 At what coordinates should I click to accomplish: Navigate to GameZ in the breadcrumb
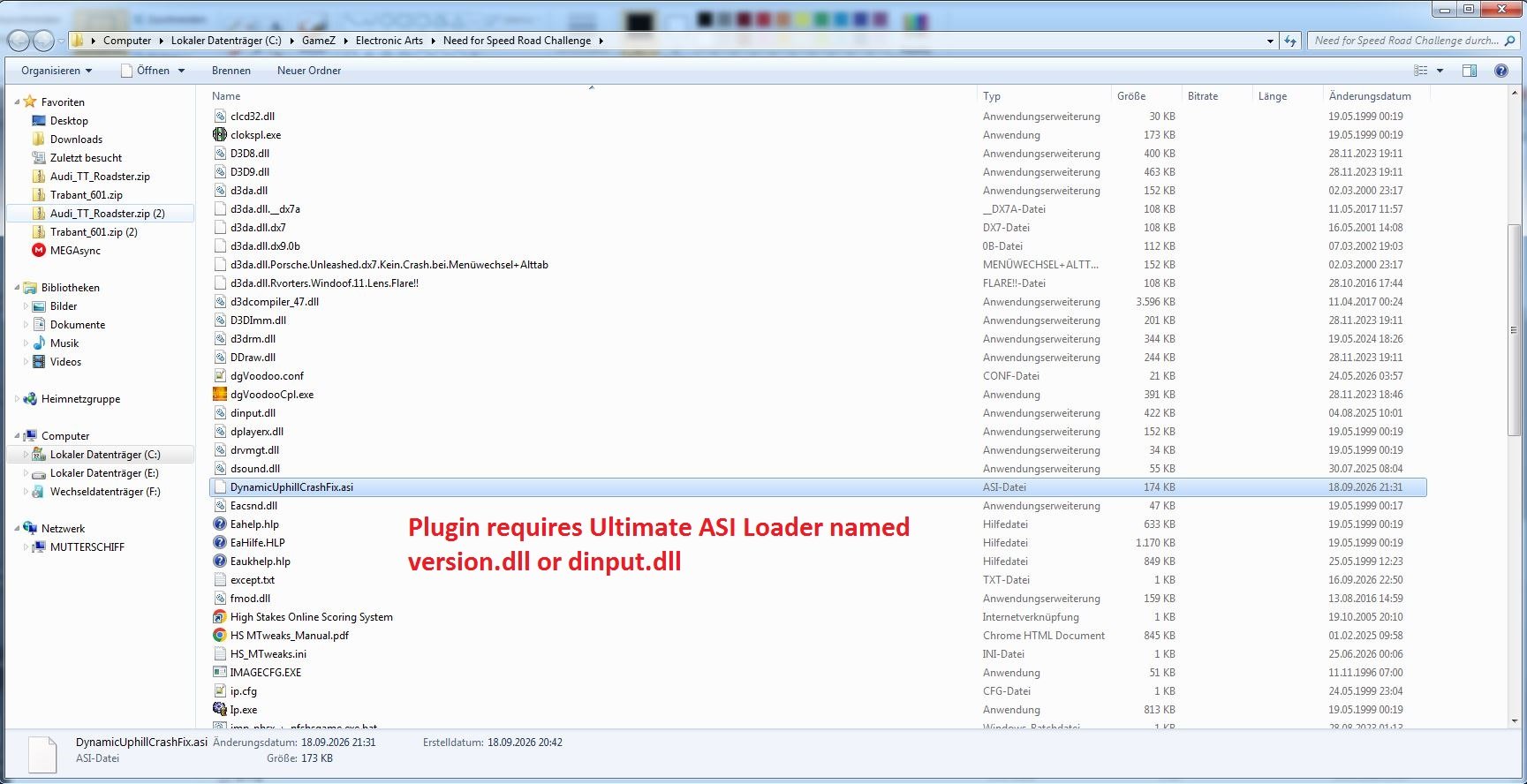point(319,41)
